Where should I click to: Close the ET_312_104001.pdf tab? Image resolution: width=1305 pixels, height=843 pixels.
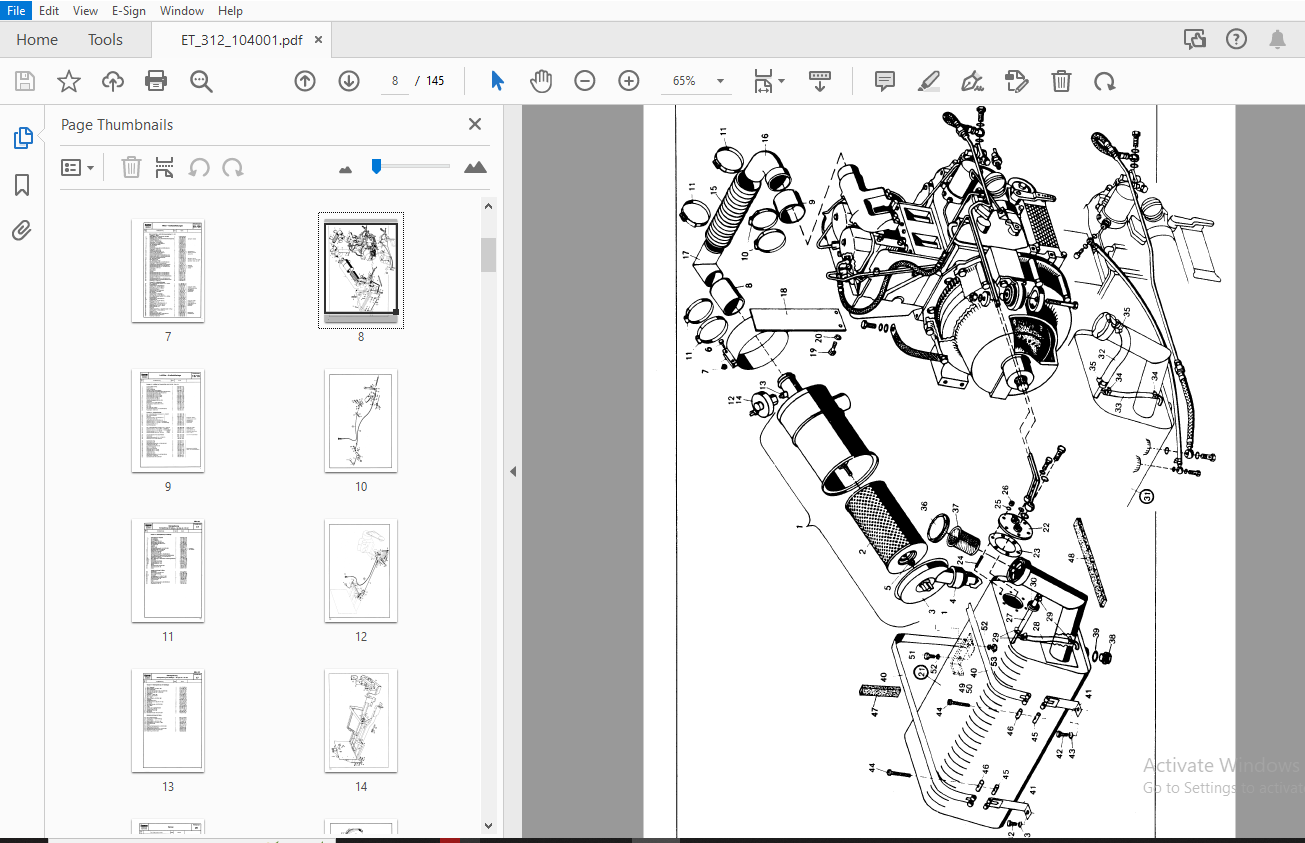point(319,40)
